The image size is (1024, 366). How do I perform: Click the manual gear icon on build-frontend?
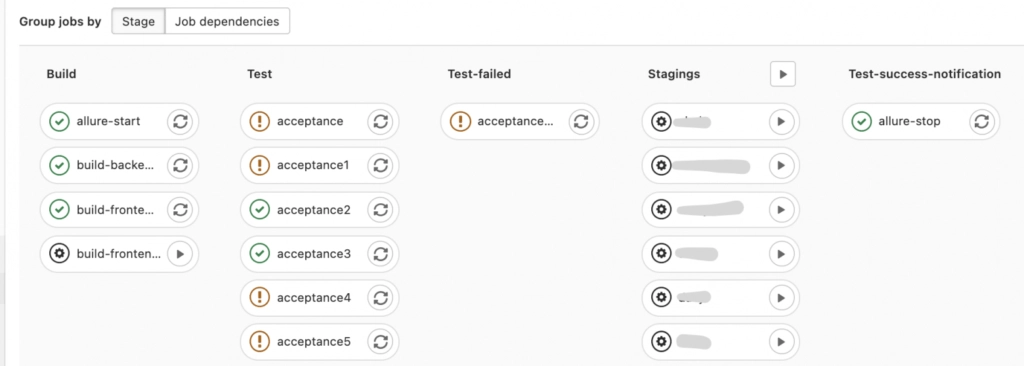coord(59,254)
